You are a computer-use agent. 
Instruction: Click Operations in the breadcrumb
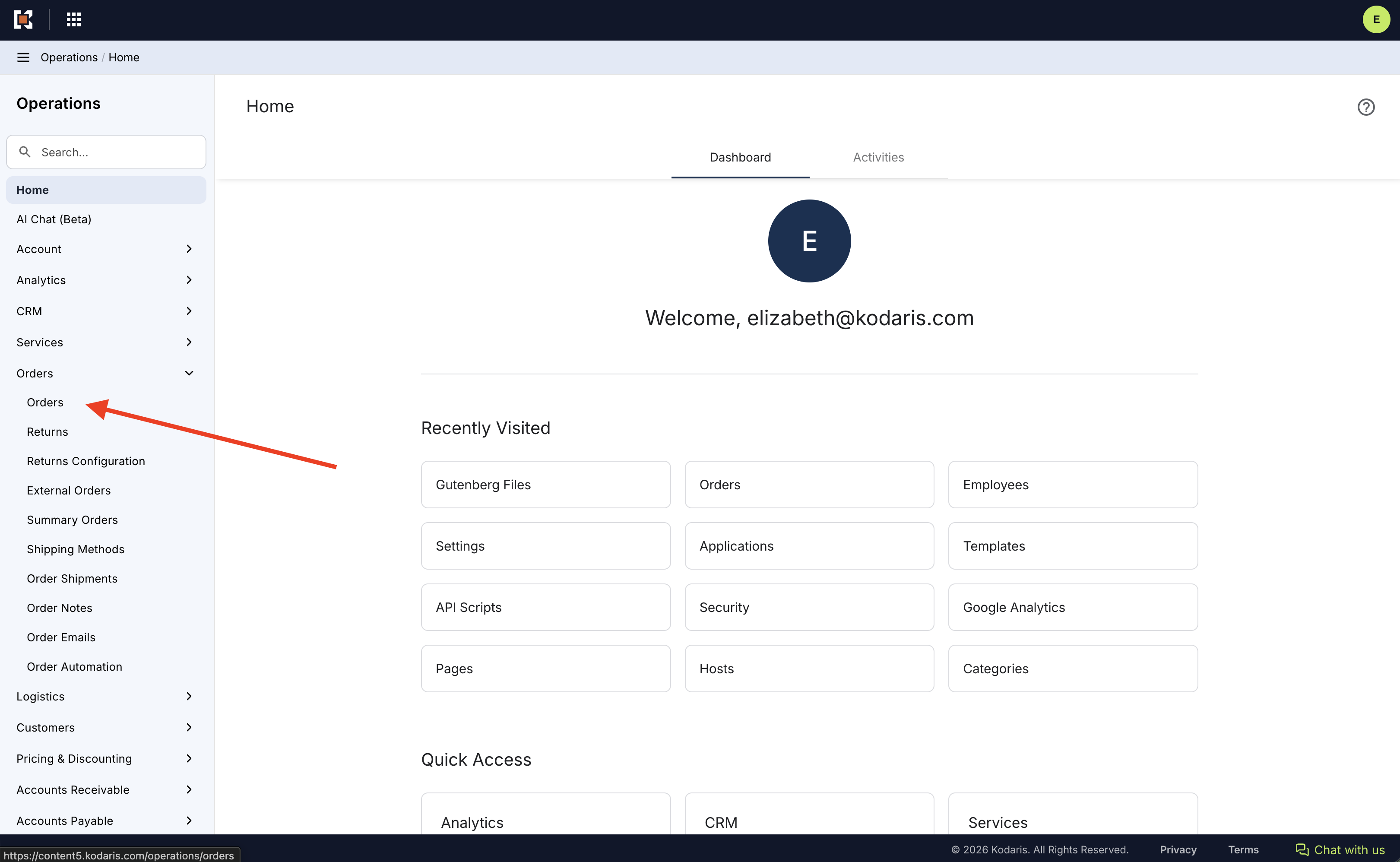click(x=69, y=57)
